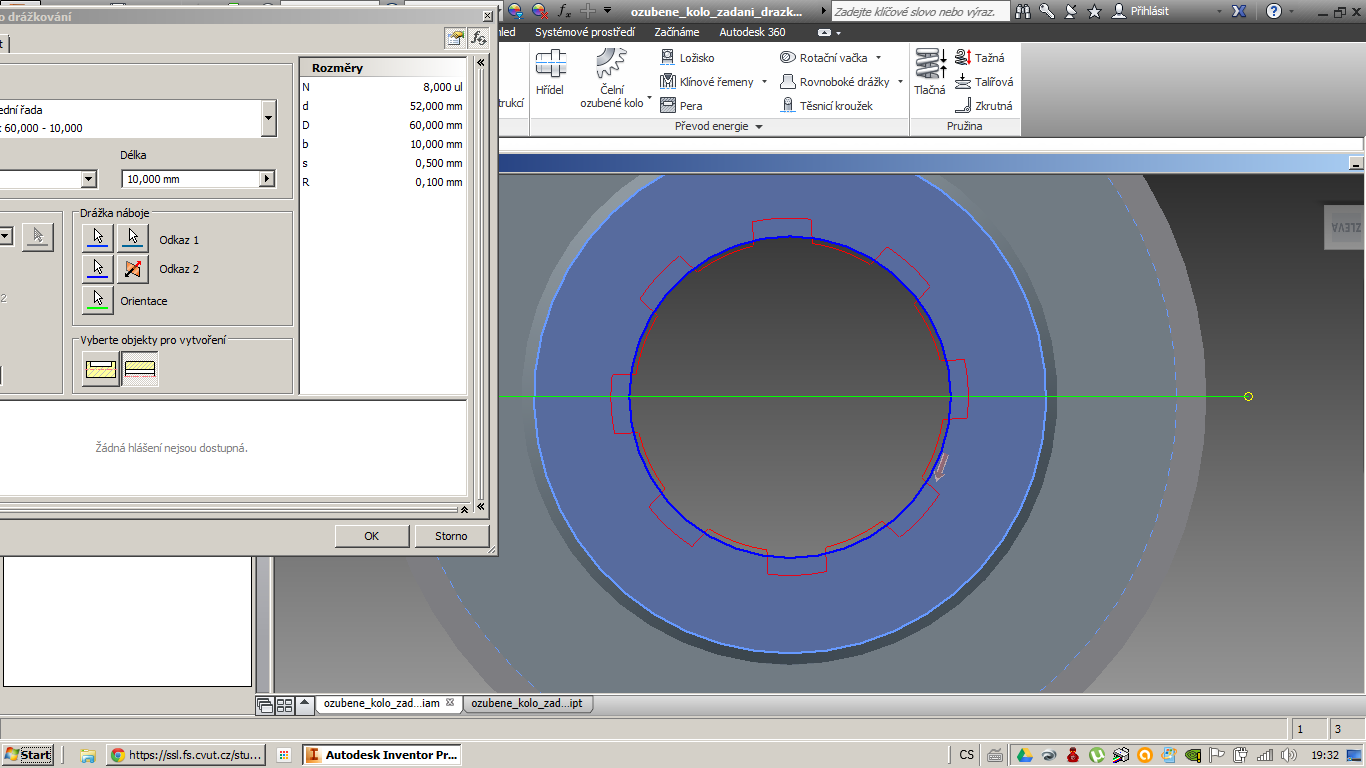Viewport: 1366px width, 768px height.
Task: Click the Orientace selection button
Action: coord(97,300)
